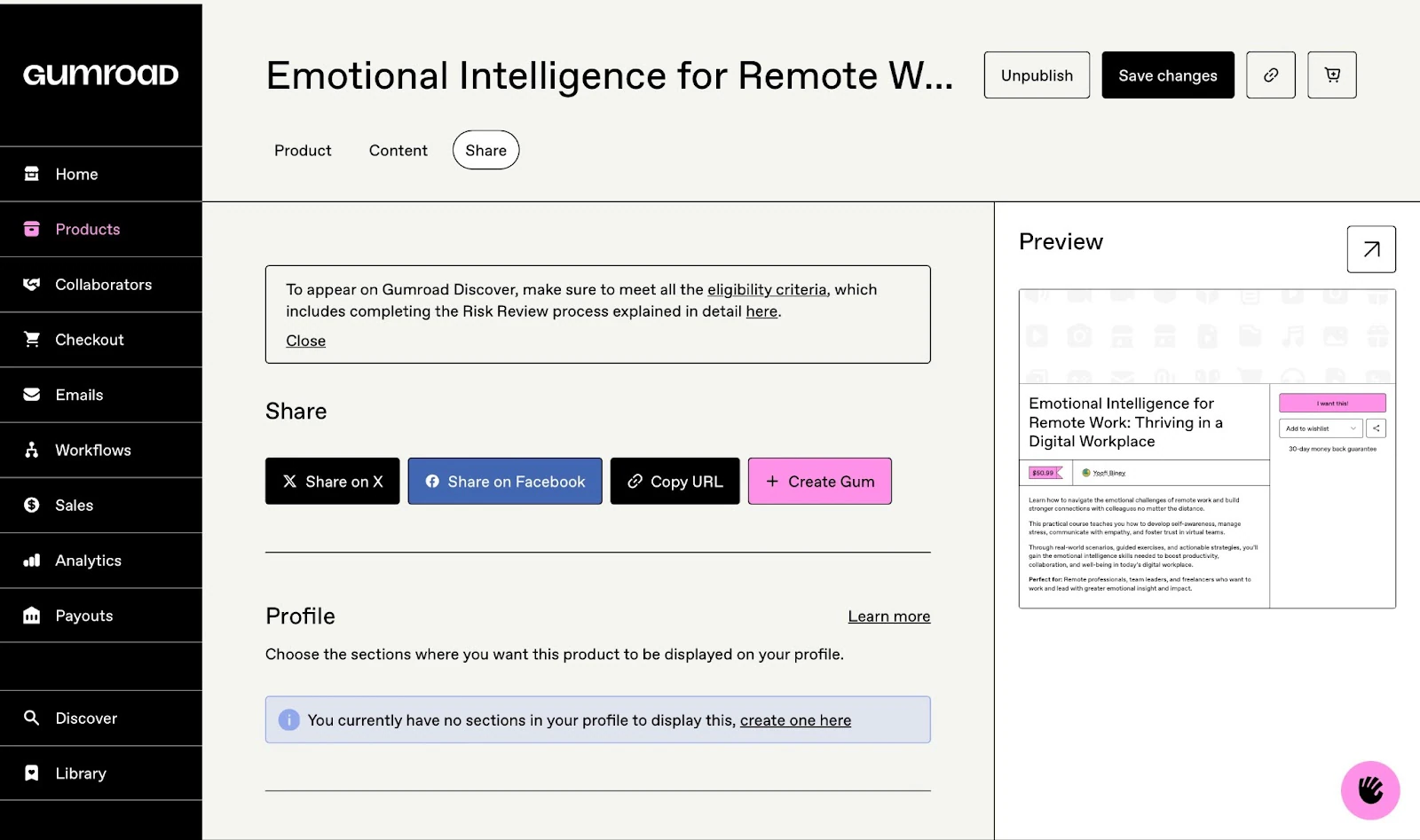Click the Products archive icon
The height and width of the screenshot is (840, 1420).
tap(32, 229)
